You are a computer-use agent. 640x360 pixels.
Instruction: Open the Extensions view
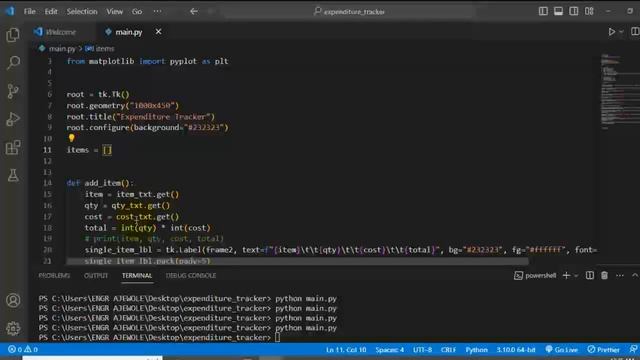pos(13,147)
